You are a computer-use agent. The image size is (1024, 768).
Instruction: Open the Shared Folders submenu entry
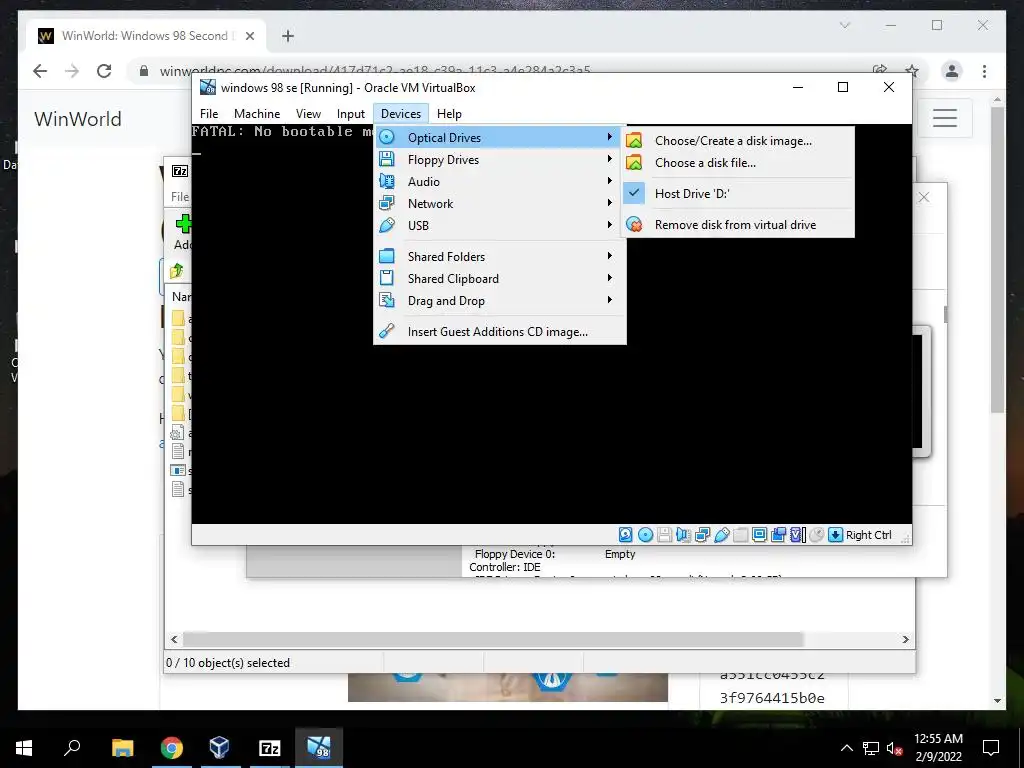point(500,257)
